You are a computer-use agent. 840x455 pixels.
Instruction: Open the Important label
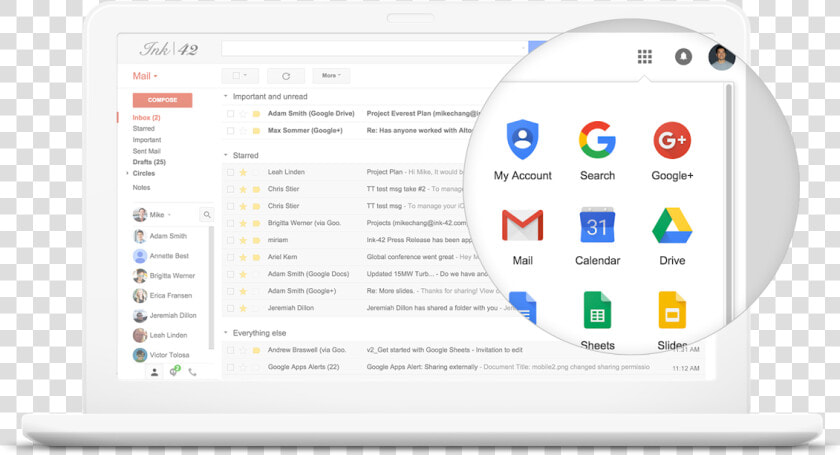[147, 140]
